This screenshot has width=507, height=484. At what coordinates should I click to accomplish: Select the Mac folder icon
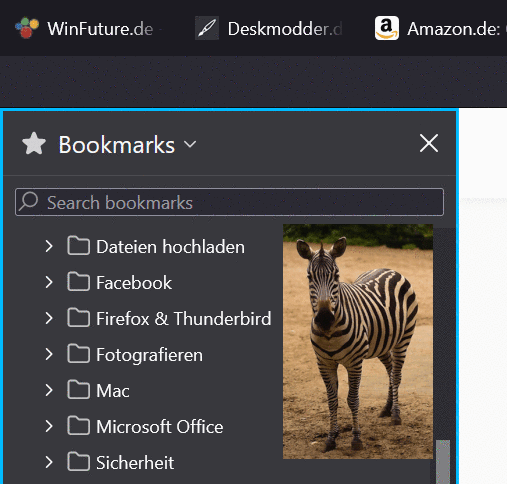78,390
